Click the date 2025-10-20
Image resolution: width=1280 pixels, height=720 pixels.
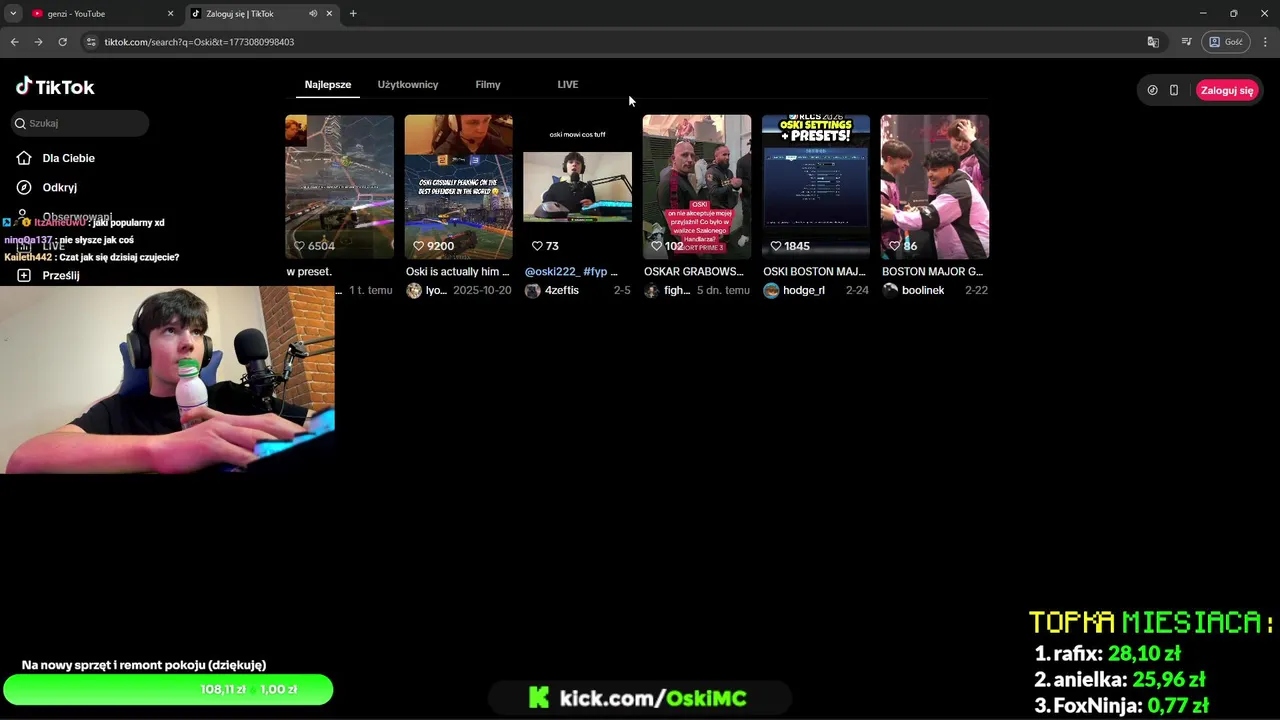tap(482, 291)
